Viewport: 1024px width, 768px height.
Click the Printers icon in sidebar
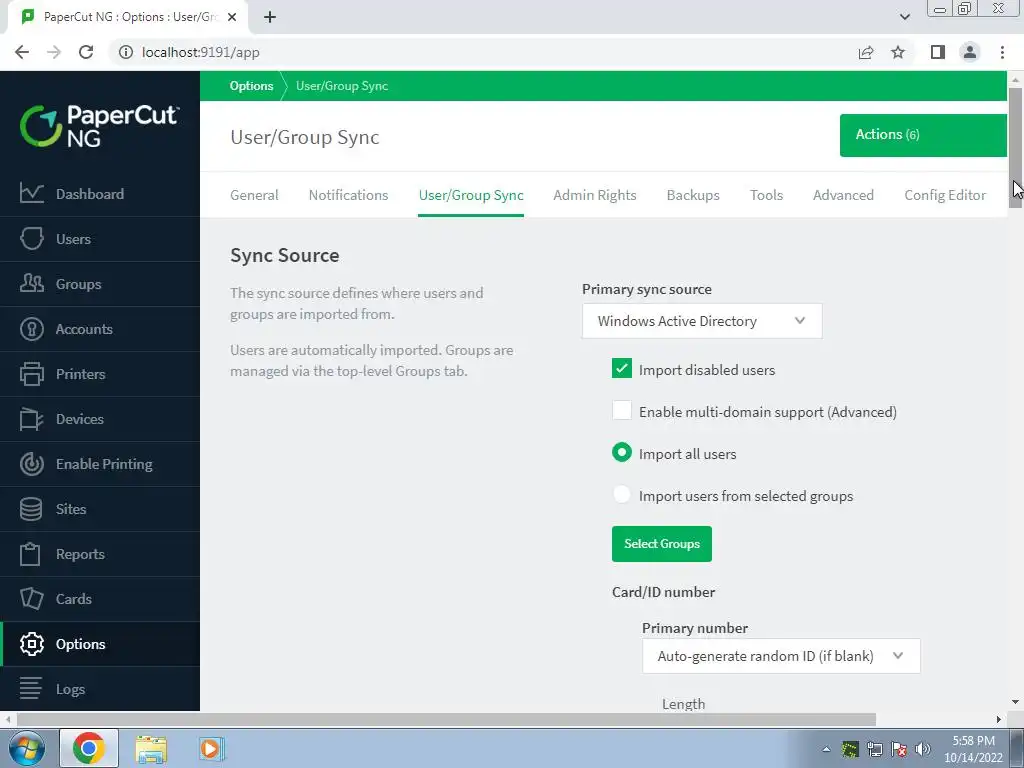point(31,374)
